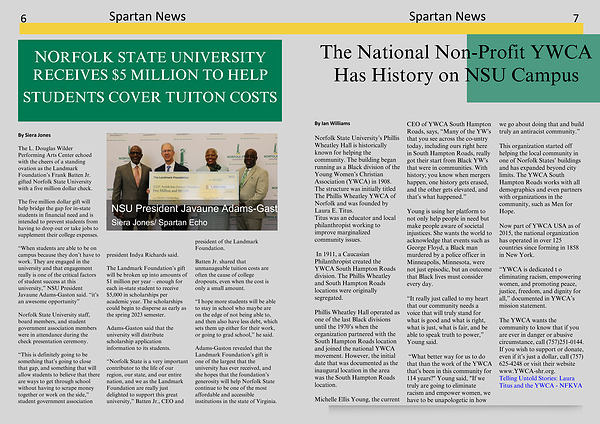Viewport: 600px width, 424px height.
Task: Click paragraph starting 'Phillis Wheatley Hall operated'
Action: (357, 348)
